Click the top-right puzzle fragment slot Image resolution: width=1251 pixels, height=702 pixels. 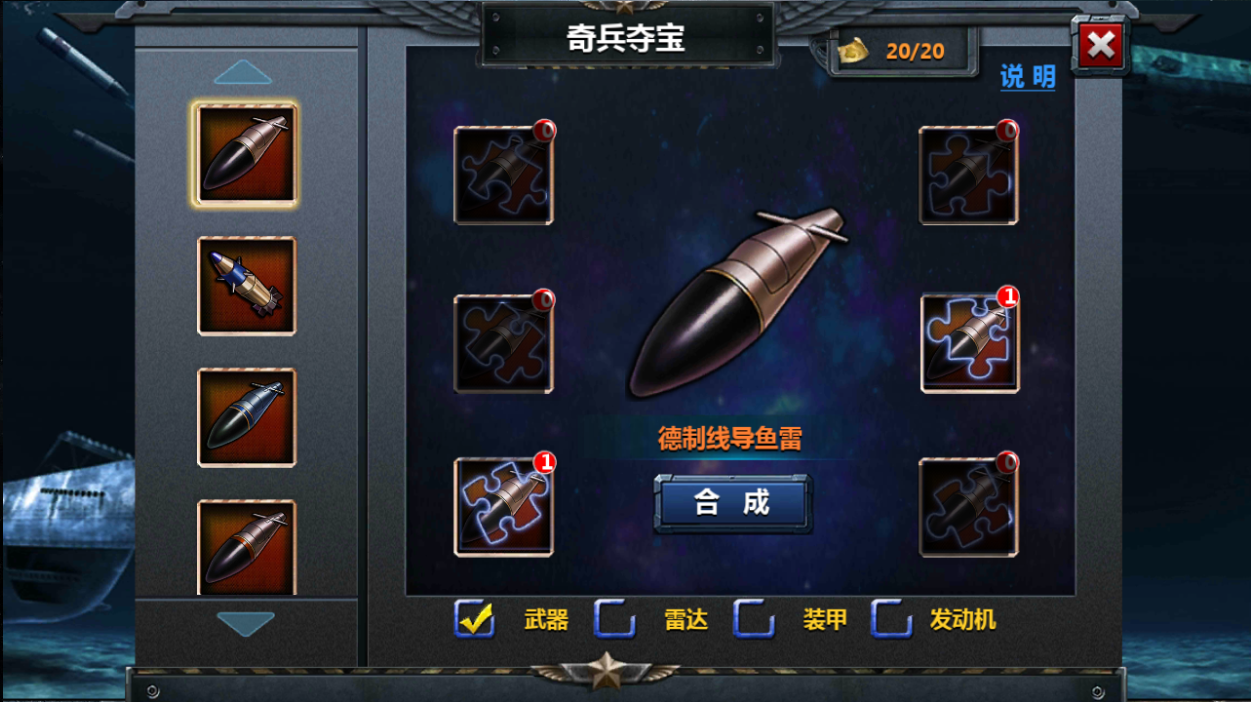[x=969, y=175]
